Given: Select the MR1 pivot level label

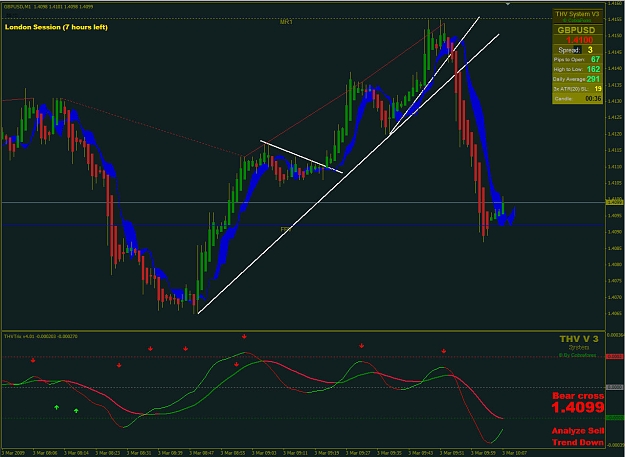Looking at the screenshot, I should [286, 22].
